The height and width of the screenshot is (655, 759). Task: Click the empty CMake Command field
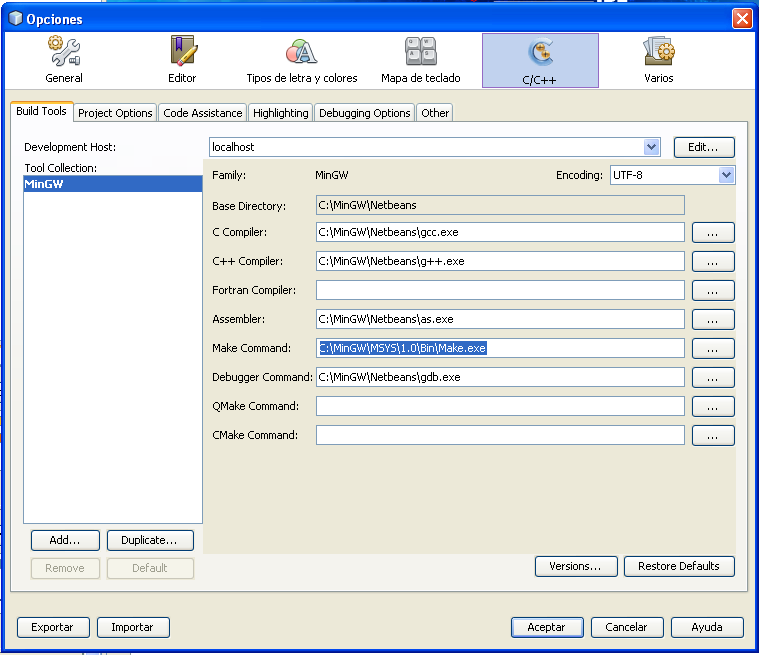tap(500, 435)
